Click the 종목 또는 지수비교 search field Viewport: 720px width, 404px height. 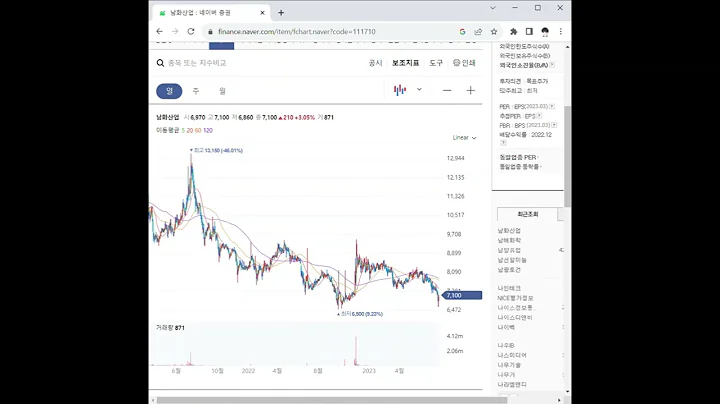[x=197, y=63]
